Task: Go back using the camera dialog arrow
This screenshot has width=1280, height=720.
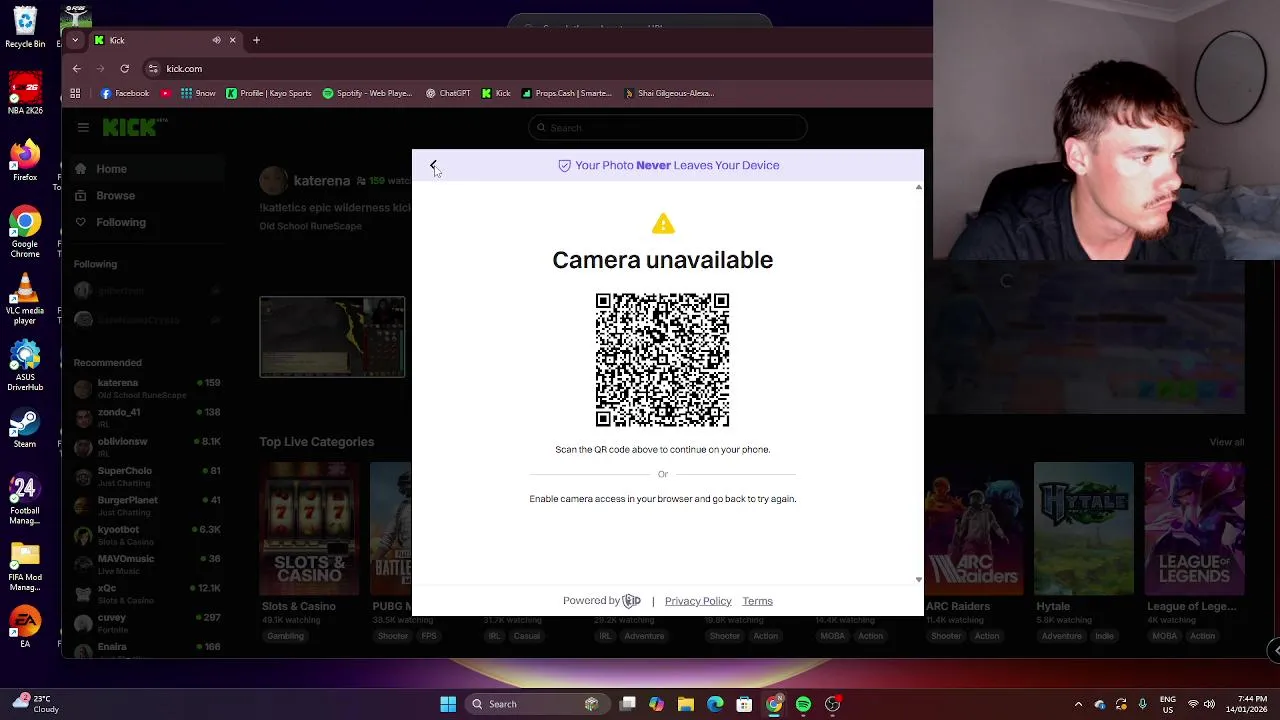Action: click(x=433, y=165)
